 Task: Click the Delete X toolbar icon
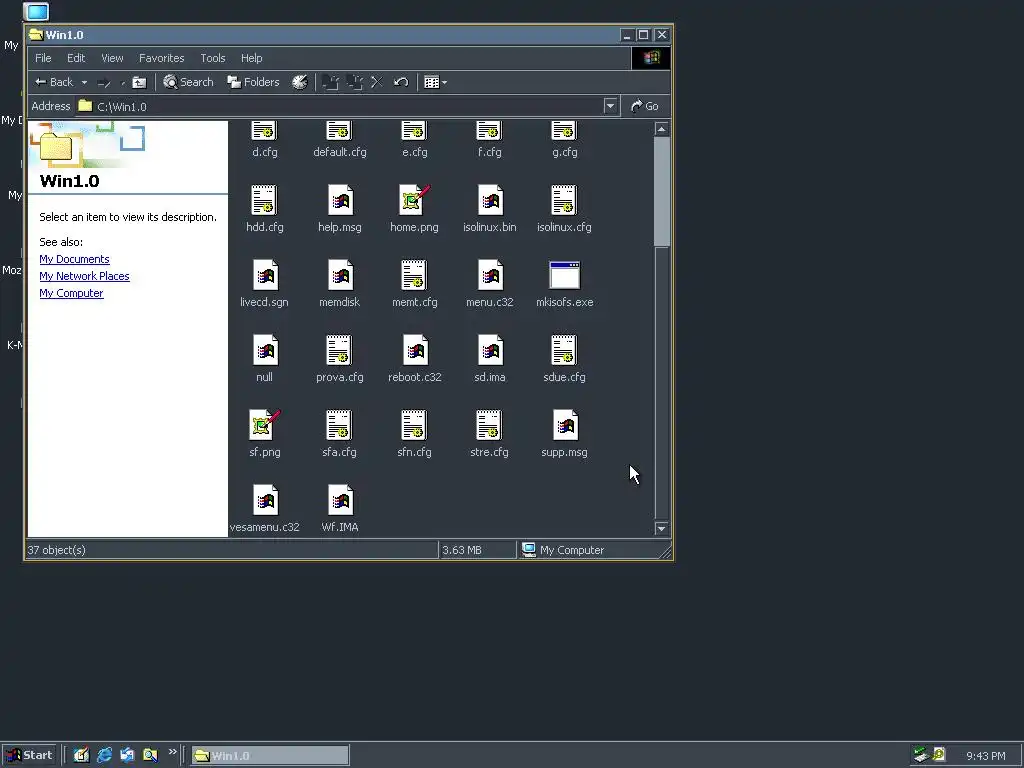tap(377, 82)
